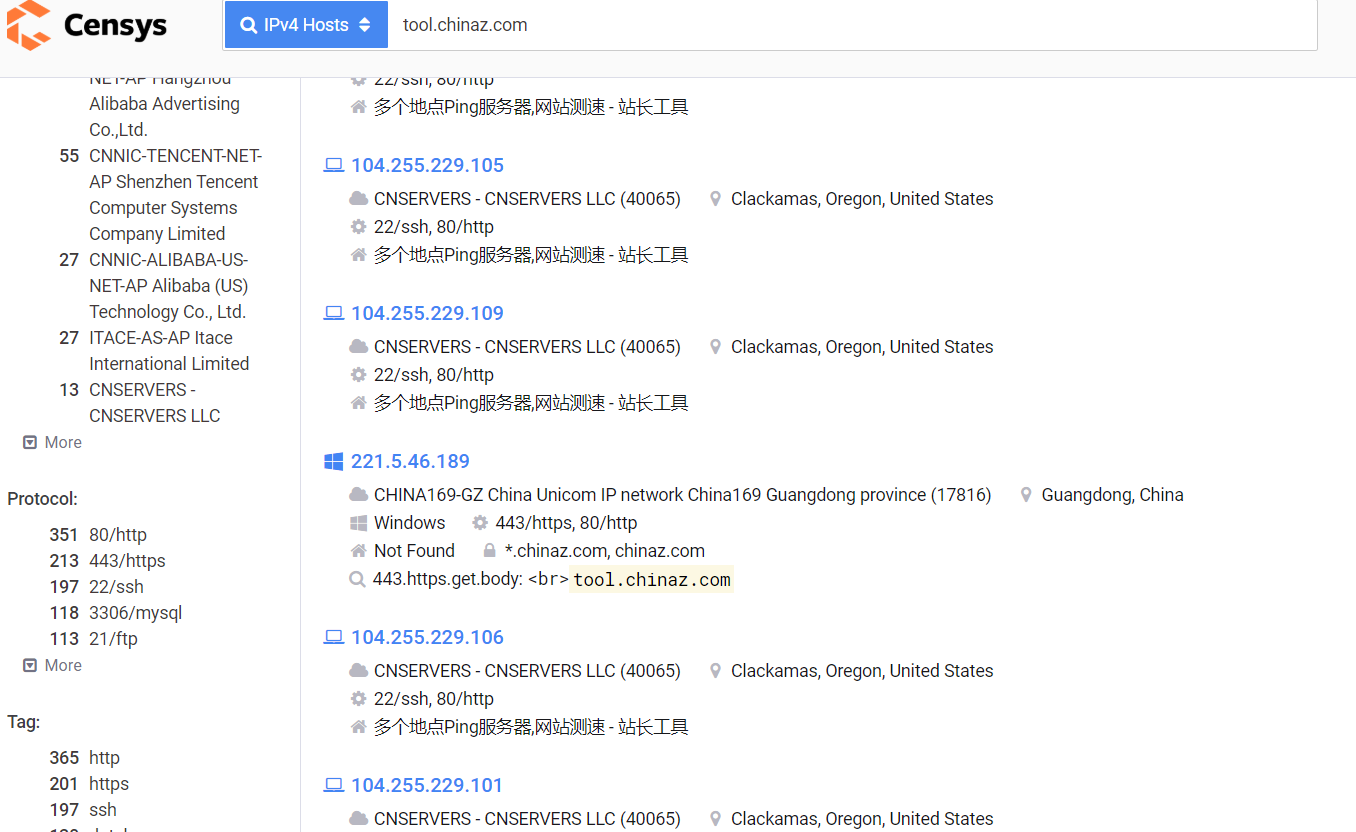Click cloud icon in 104.255.229.106 result
Screen dimensions: 1356x832
click(358, 671)
